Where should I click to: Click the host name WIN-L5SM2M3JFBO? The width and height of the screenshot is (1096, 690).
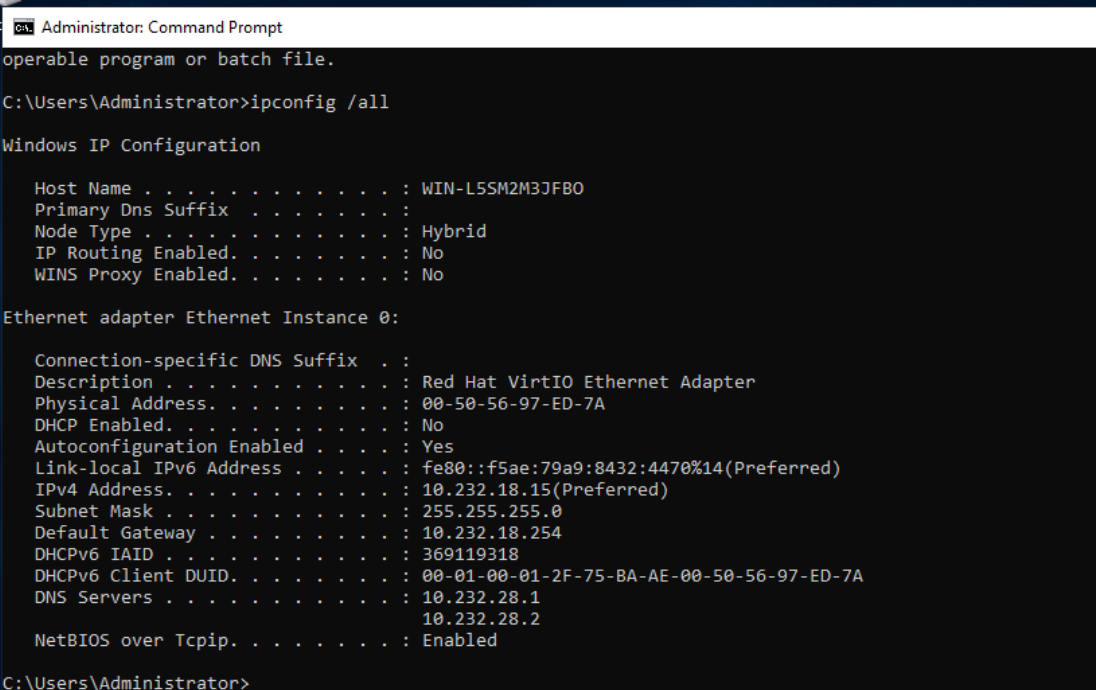click(503, 188)
